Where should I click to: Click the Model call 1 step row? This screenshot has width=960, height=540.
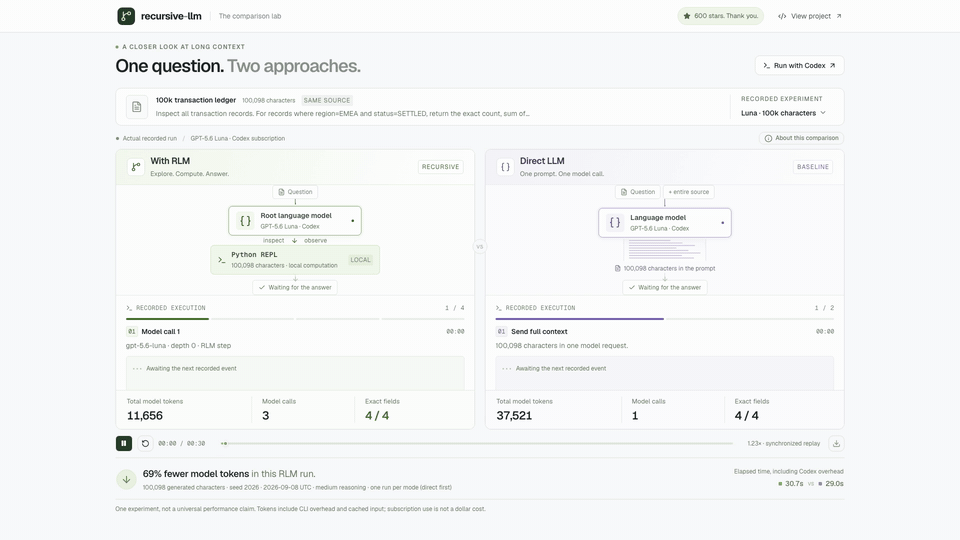tap(295, 331)
